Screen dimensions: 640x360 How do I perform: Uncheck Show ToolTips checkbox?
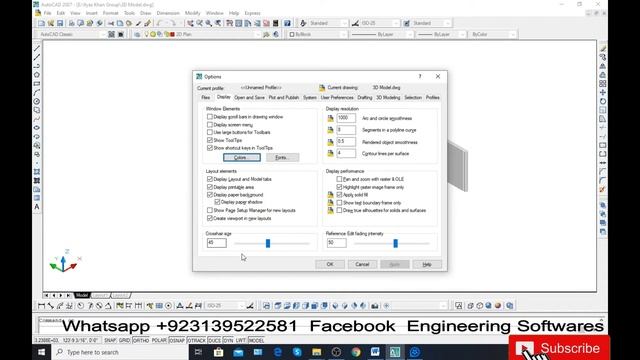tap(210, 140)
